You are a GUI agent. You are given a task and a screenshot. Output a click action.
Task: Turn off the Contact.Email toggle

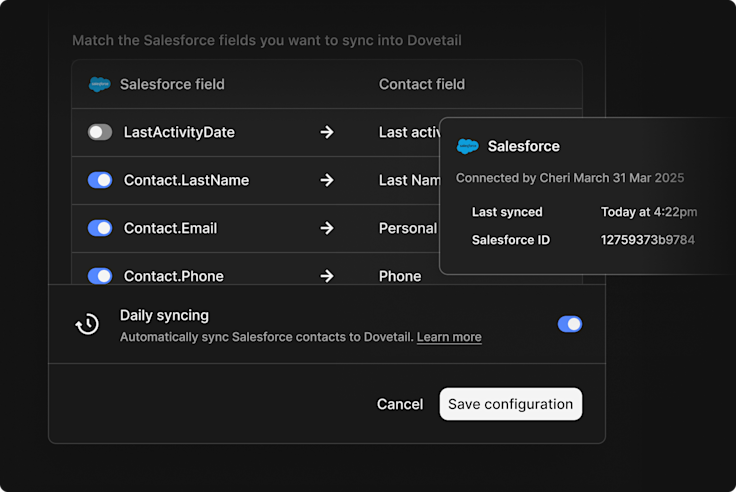[x=100, y=228]
